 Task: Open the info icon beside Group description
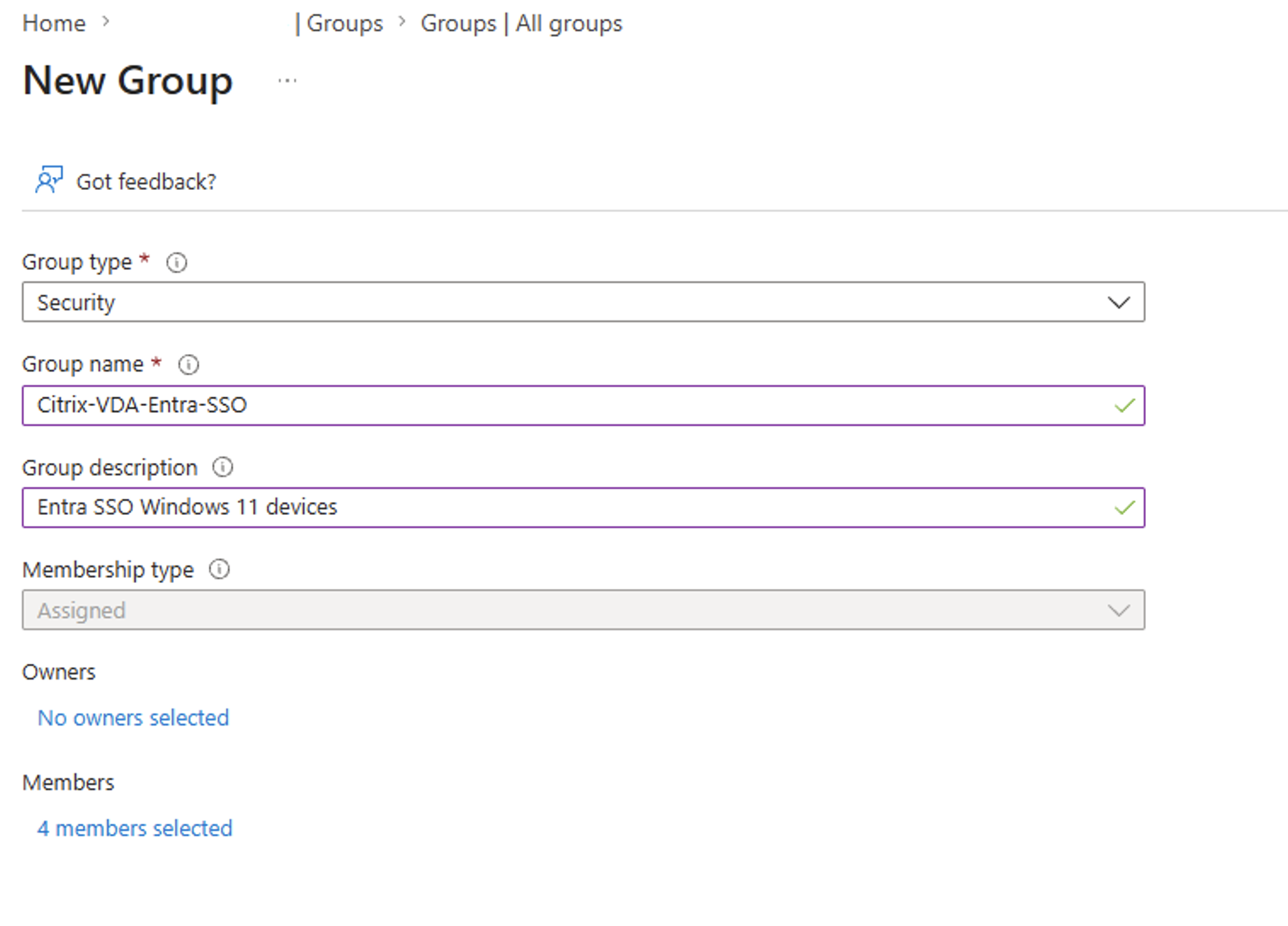[222, 467]
